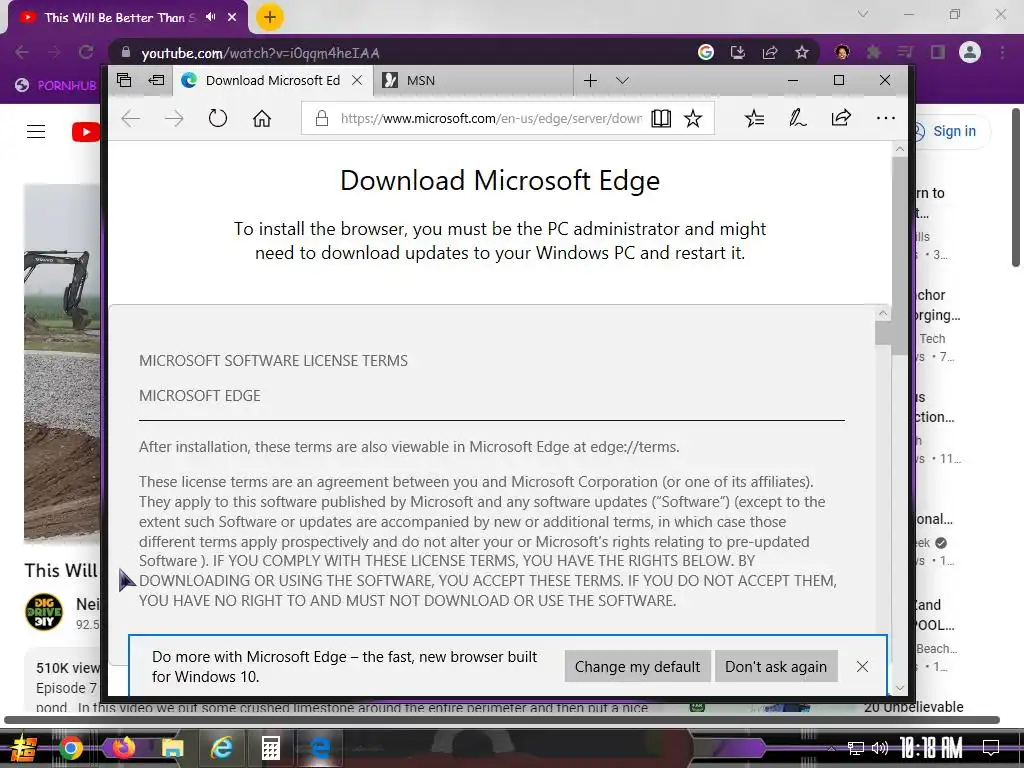1024x768 pixels.
Task: Add page to favorites star in Edge
Action: click(x=693, y=118)
